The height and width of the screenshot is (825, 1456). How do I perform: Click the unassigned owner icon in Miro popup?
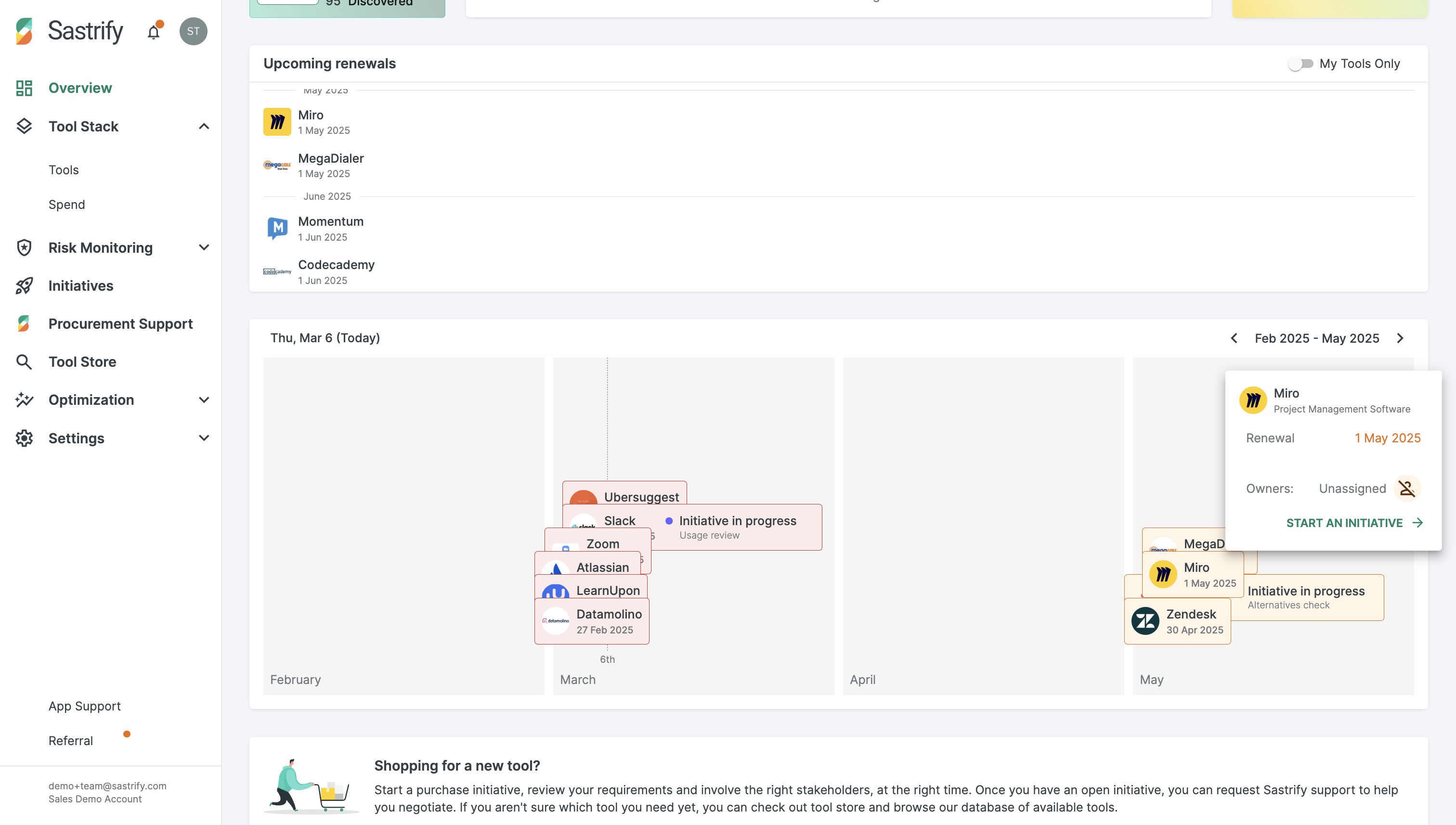(1407, 489)
